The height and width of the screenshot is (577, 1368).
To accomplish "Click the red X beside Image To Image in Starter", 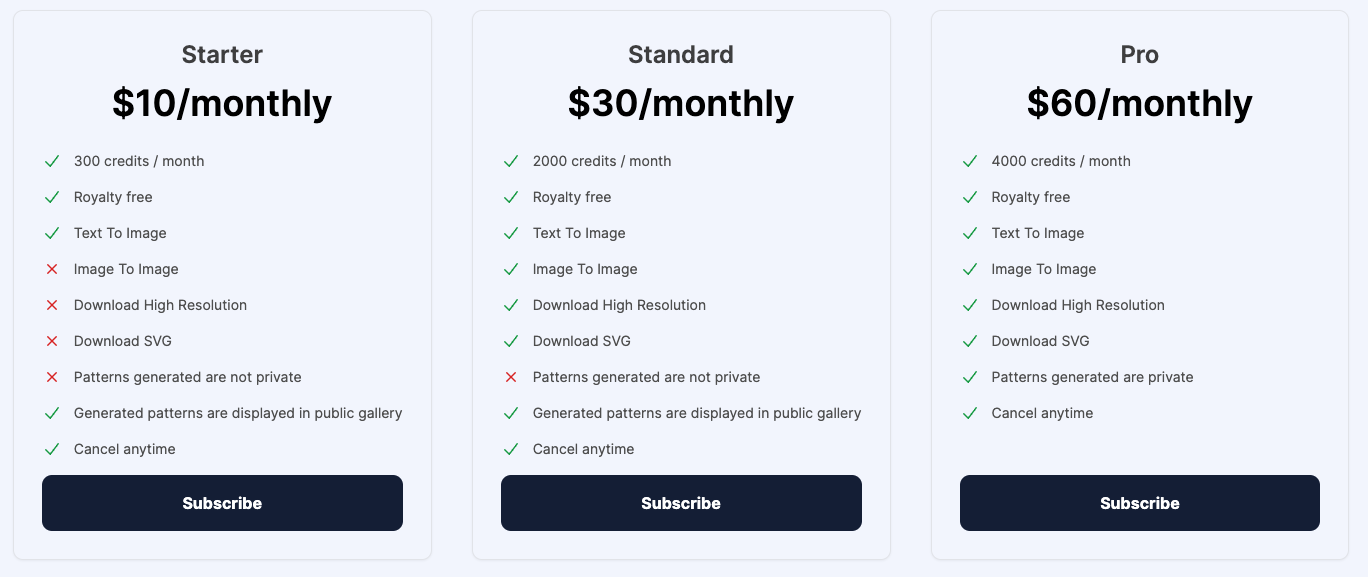I will click(x=52, y=269).
